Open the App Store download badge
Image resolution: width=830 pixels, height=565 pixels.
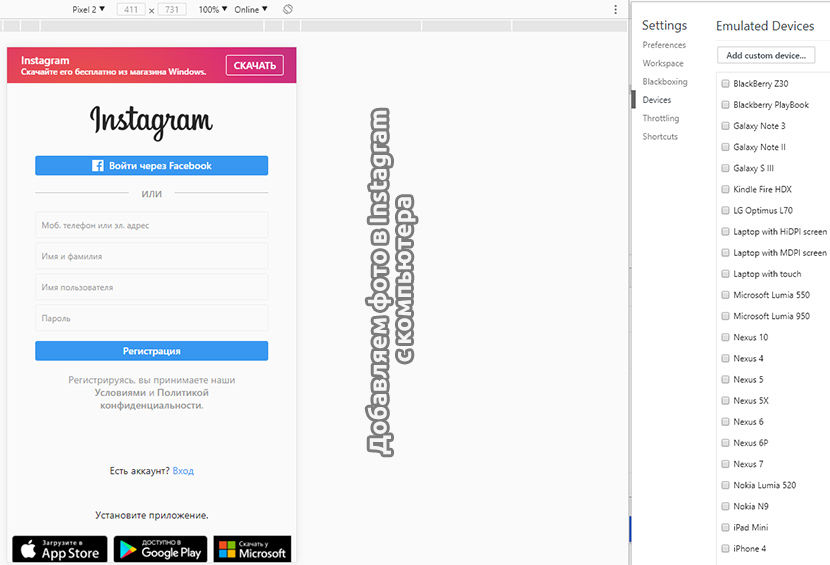(60, 549)
